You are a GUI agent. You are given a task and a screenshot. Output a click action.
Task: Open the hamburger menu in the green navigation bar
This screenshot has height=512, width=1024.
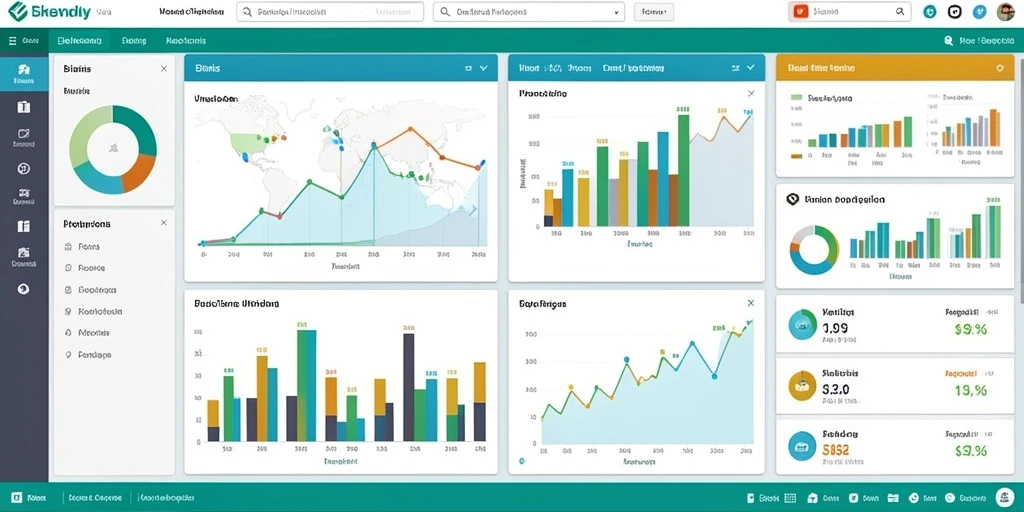point(12,40)
